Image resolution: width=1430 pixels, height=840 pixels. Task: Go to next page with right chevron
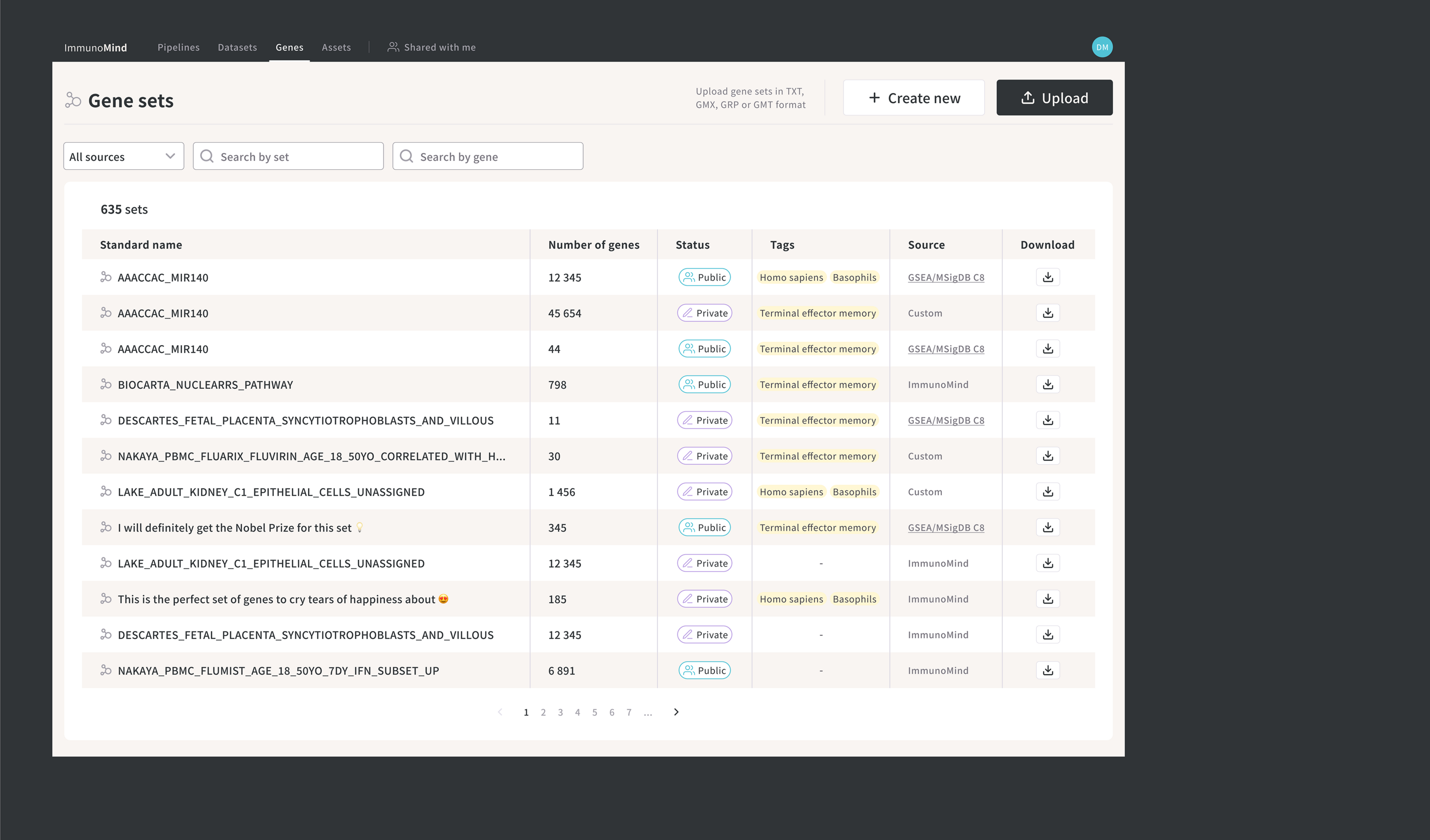pos(676,712)
